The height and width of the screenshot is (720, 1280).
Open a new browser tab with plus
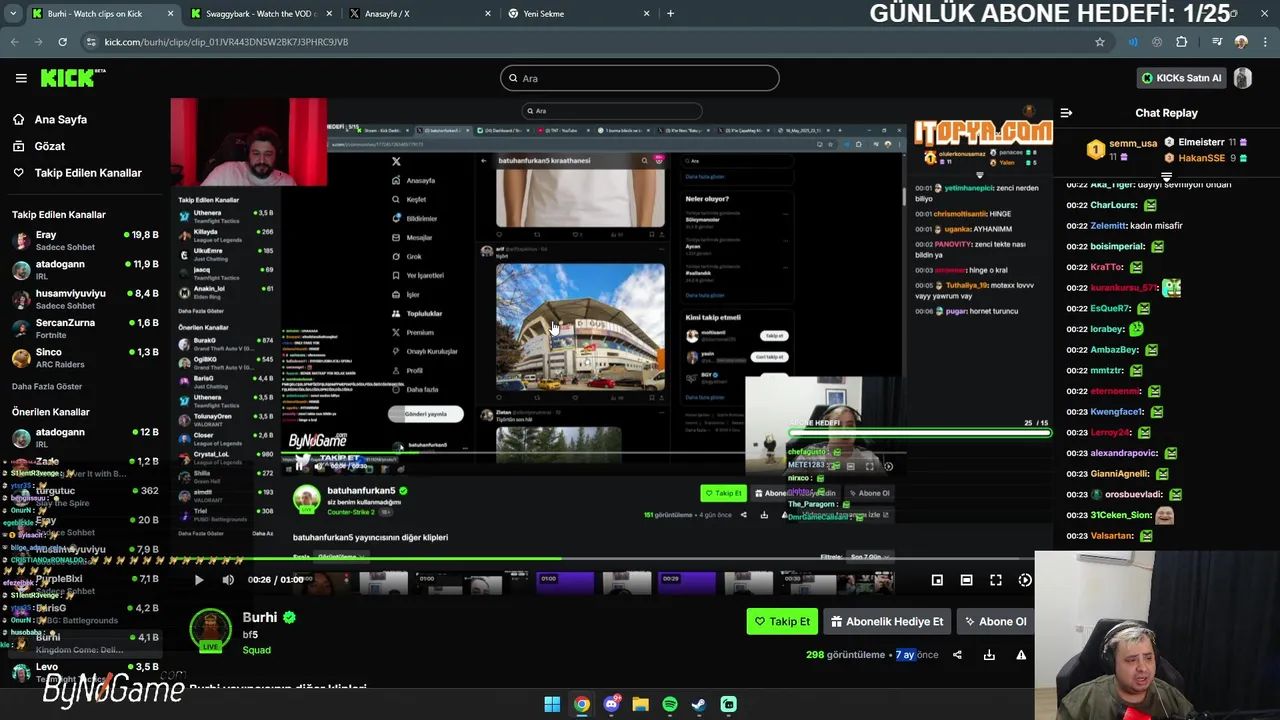(x=670, y=14)
